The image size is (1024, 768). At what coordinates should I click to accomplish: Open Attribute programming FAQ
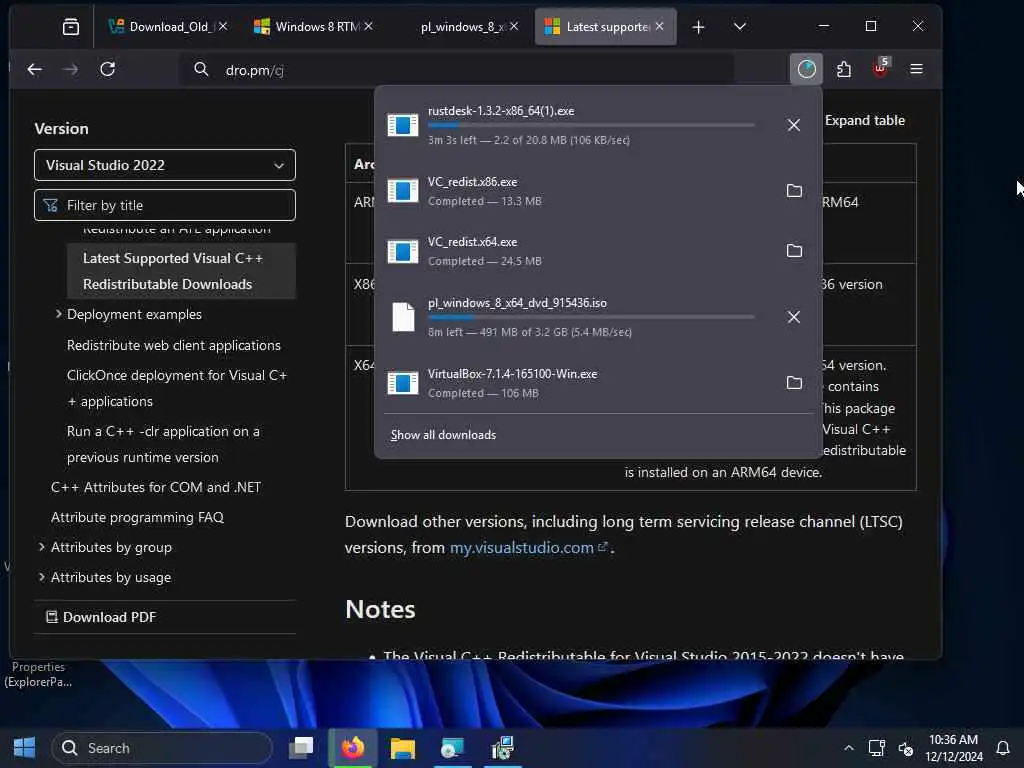pos(137,517)
